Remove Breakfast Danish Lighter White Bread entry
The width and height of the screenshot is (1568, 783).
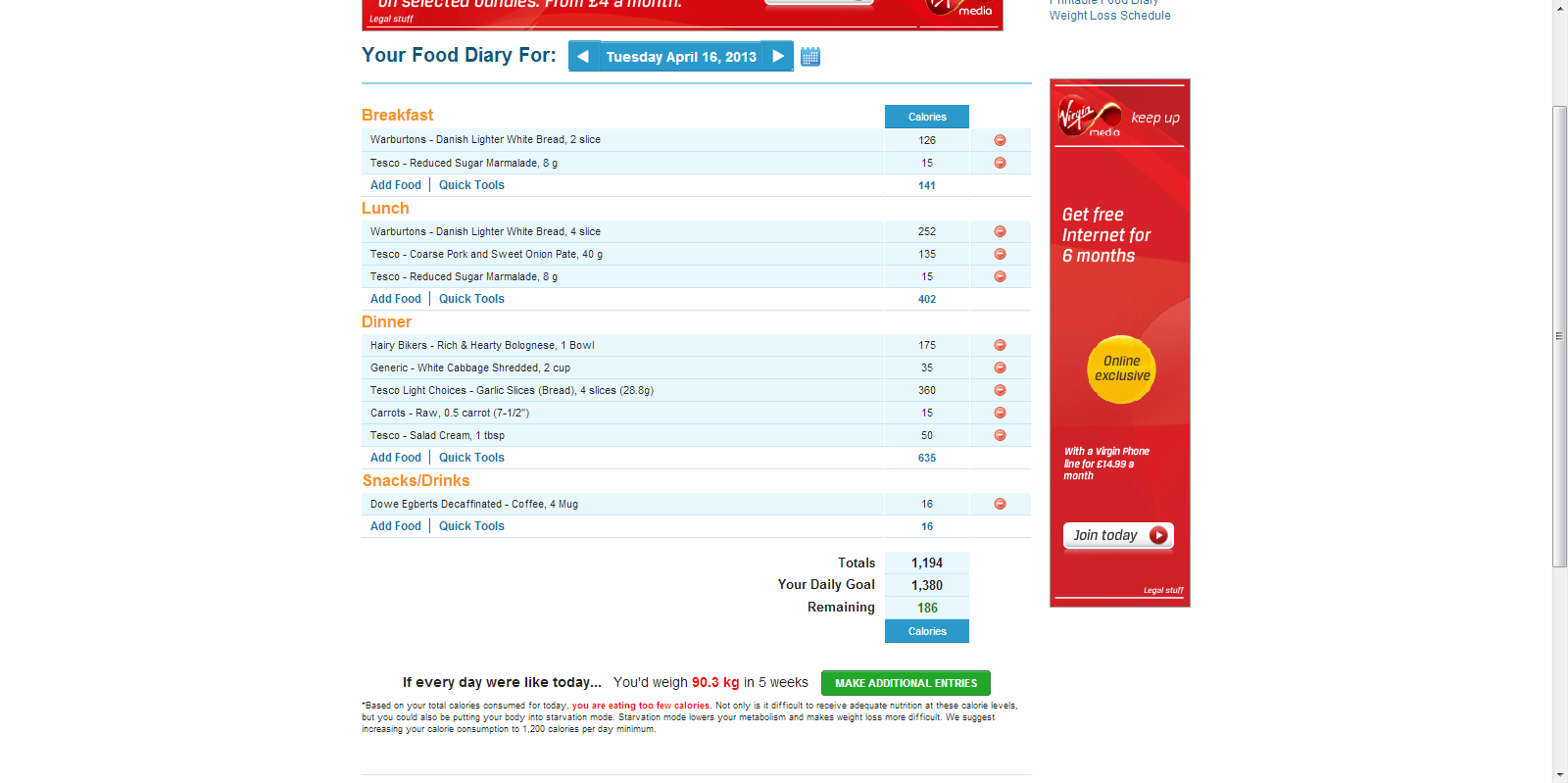pos(1000,140)
